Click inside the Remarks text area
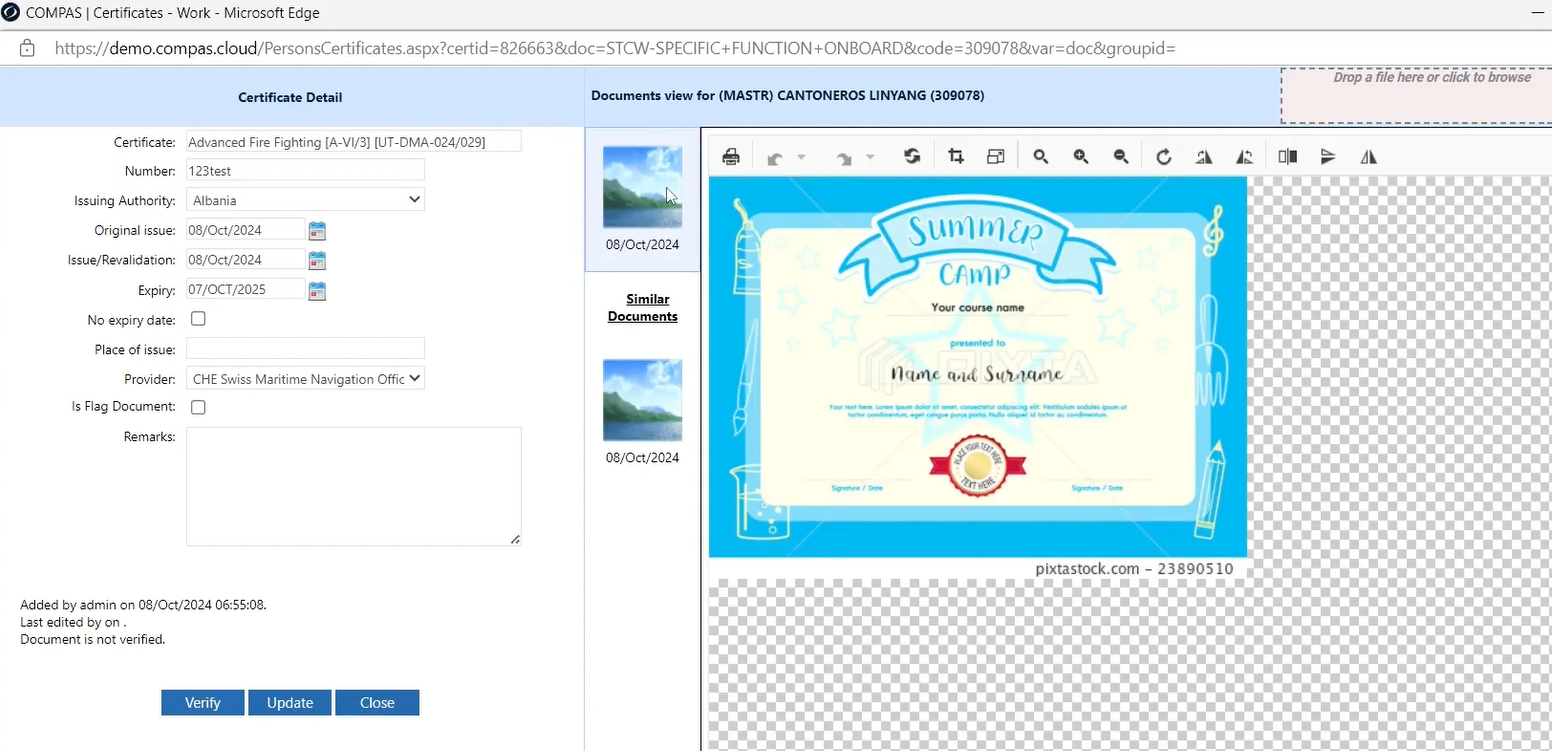Screen dimensions: 1552x751 pyautogui.click(x=353, y=487)
